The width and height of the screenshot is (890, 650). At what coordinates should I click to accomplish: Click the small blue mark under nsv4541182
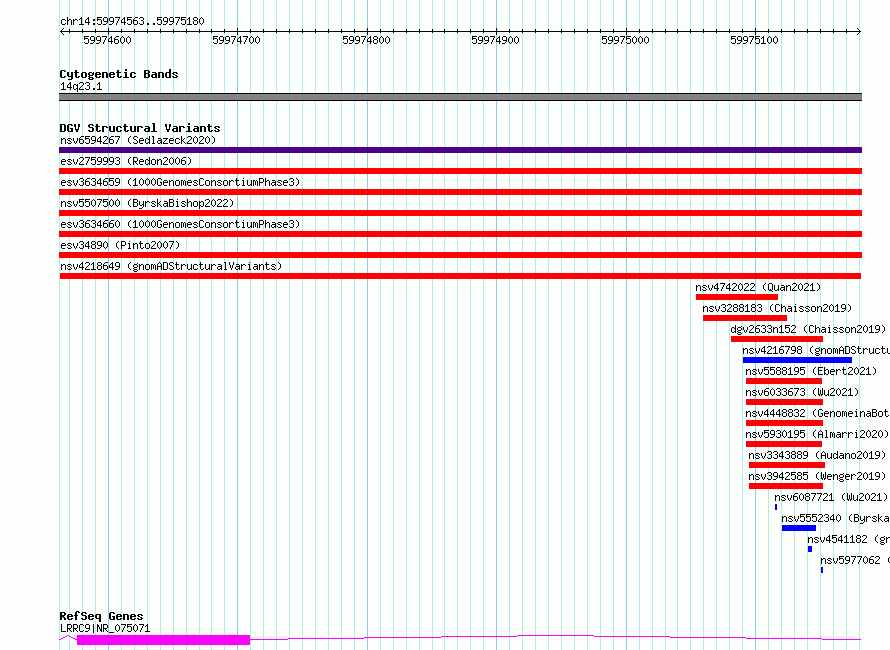click(x=810, y=549)
